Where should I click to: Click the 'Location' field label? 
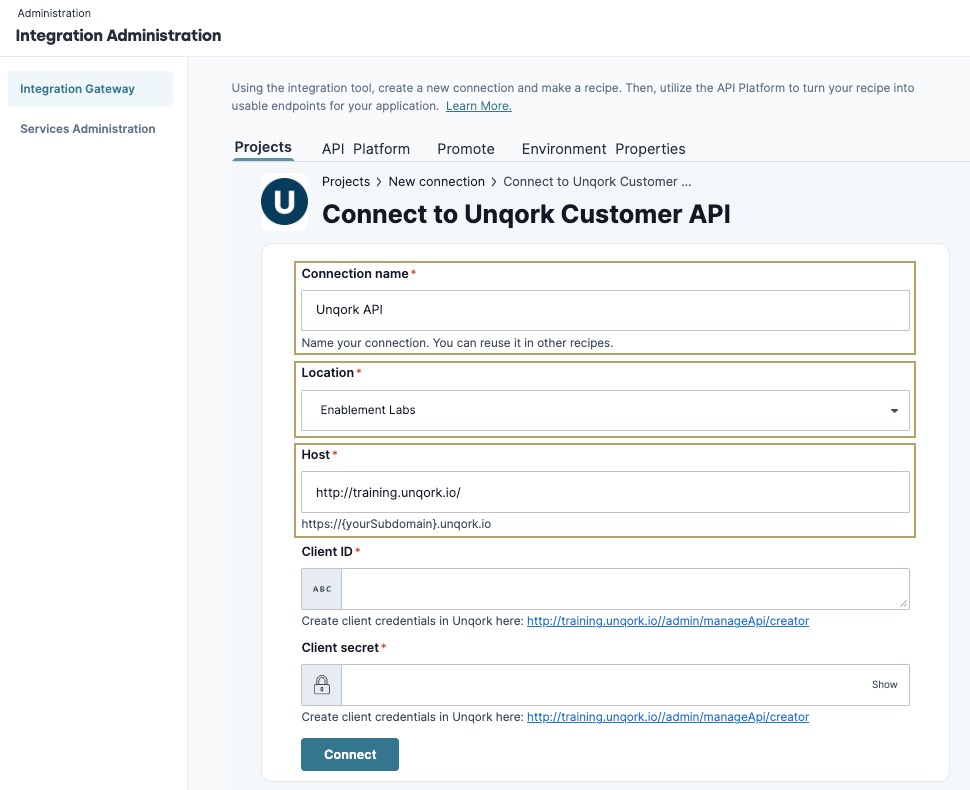point(327,372)
